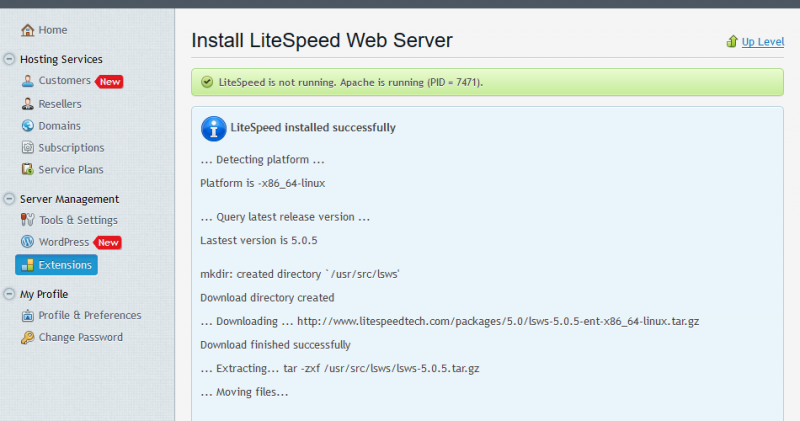Click the Change Password key icon
This screenshot has height=421, width=800.
point(28,337)
